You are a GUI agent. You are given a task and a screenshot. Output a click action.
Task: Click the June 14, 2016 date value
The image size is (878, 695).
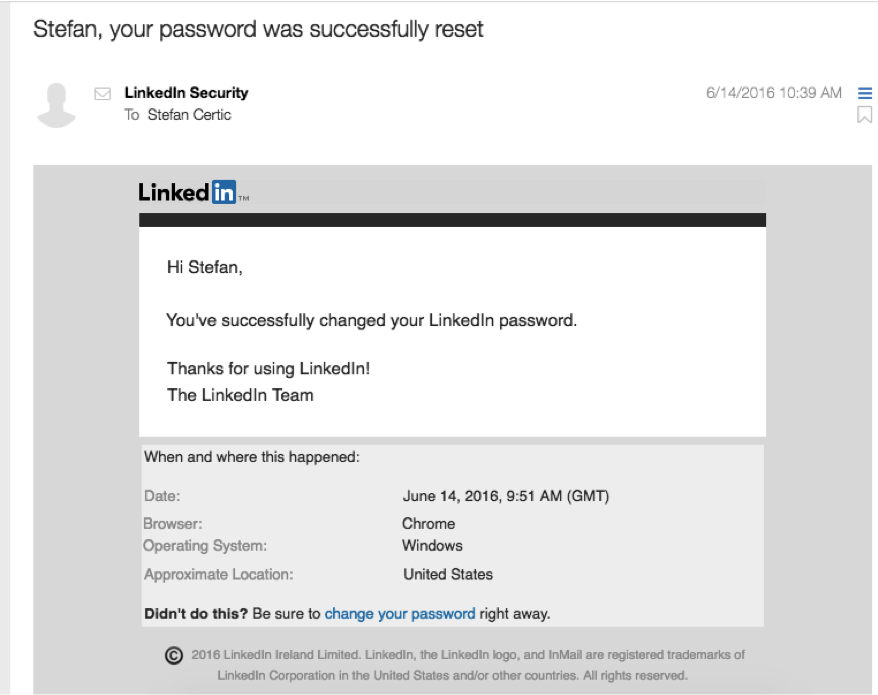click(x=506, y=496)
